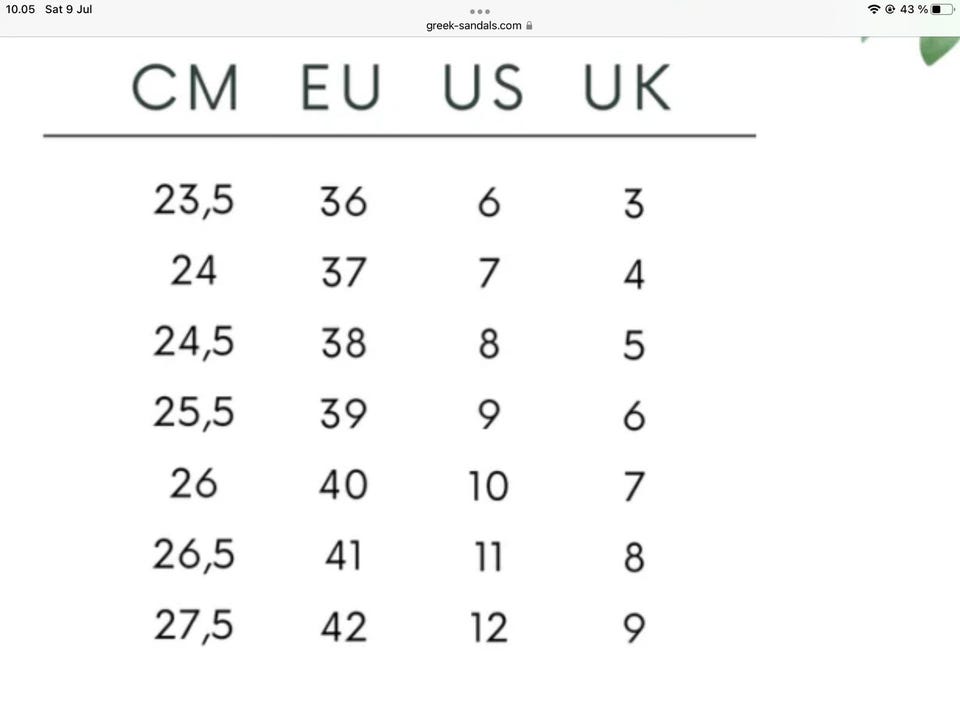Tap the Sat 9 Jul date
Viewport: 960px width, 720px height.
(68, 9)
